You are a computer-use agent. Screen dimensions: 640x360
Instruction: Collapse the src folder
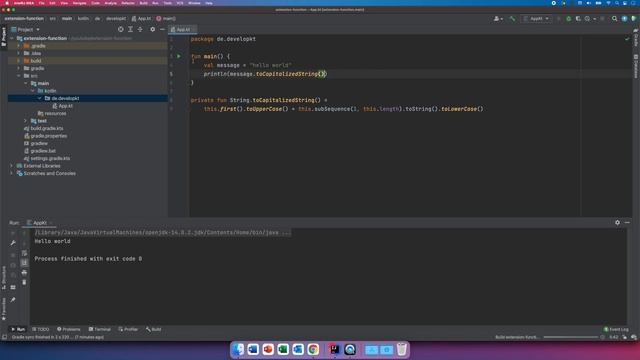pyautogui.click(x=18, y=76)
